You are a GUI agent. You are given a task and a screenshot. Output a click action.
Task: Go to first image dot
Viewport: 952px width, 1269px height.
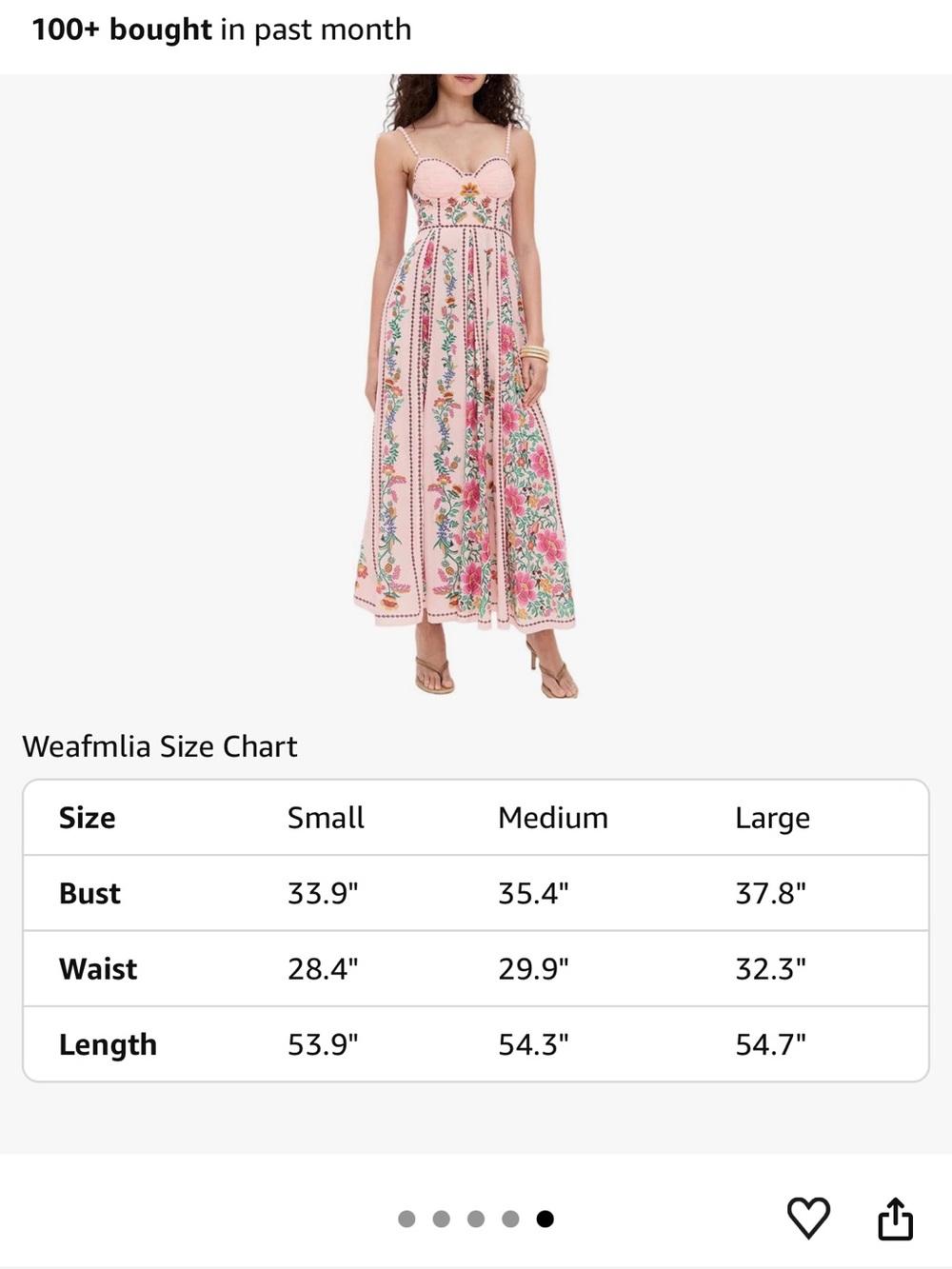point(407,1219)
